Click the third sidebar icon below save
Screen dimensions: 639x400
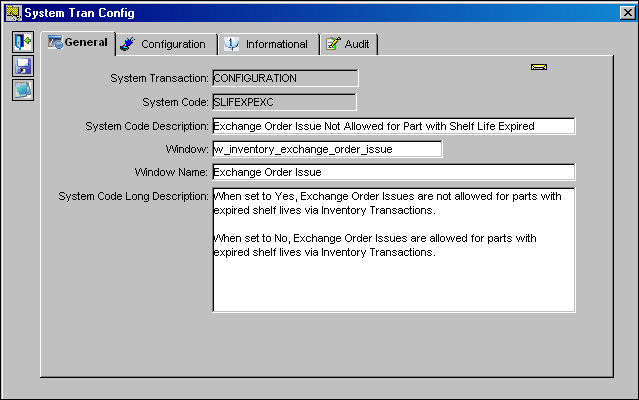tap(23, 90)
